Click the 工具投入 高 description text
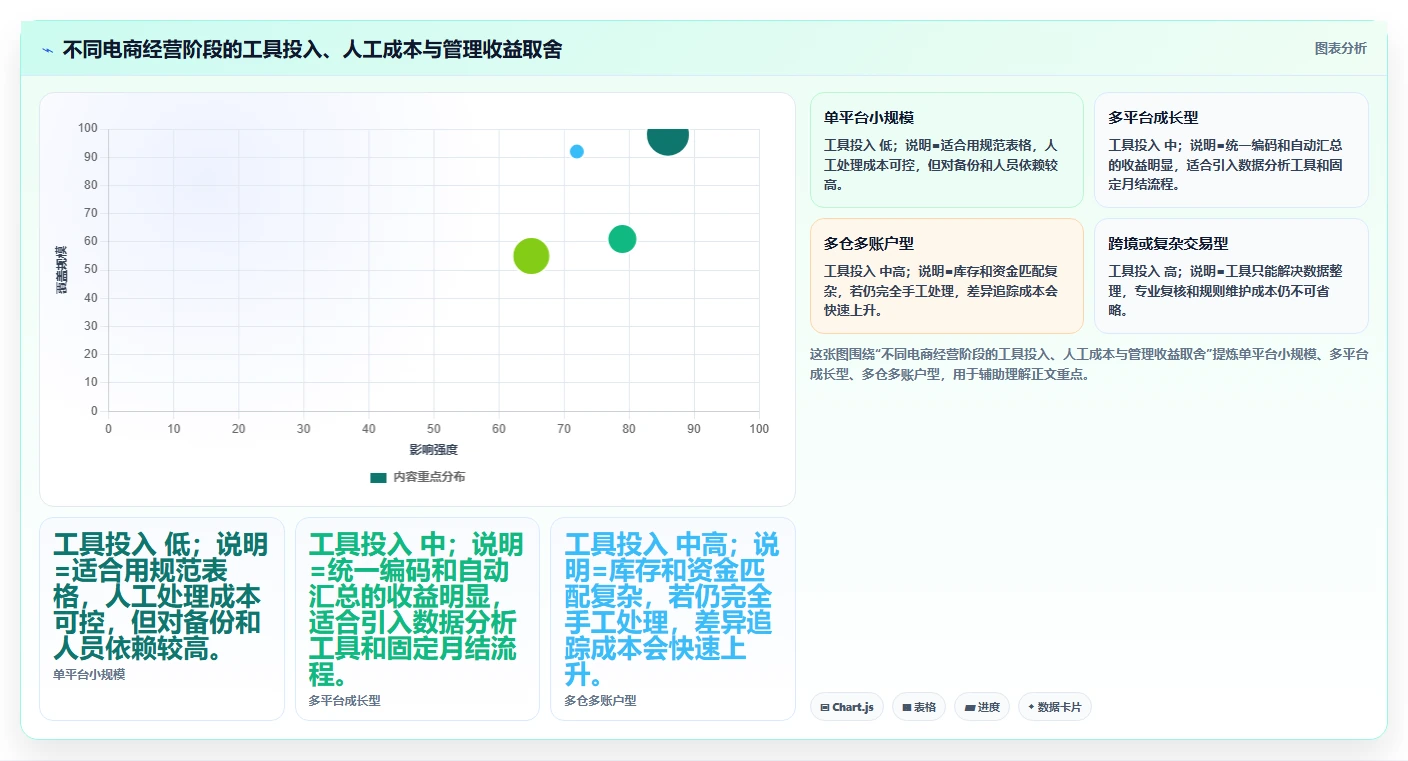This screenshot has width=1408, height=761. click(1225, 290)
